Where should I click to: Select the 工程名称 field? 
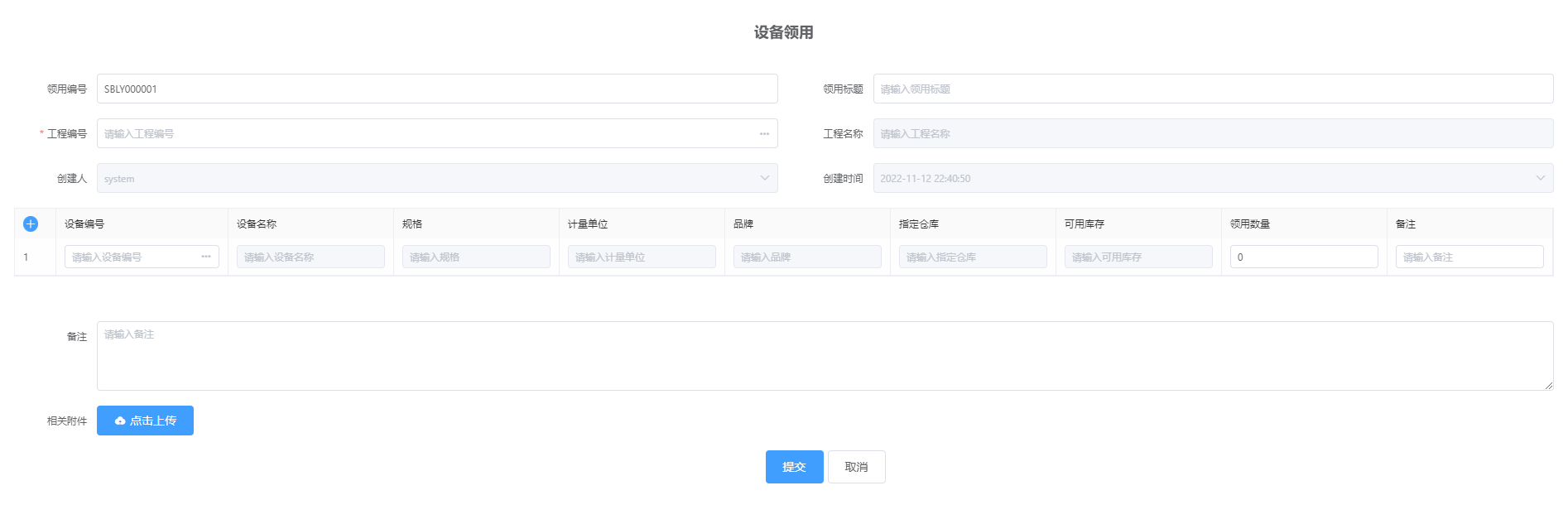(1212, 134)
